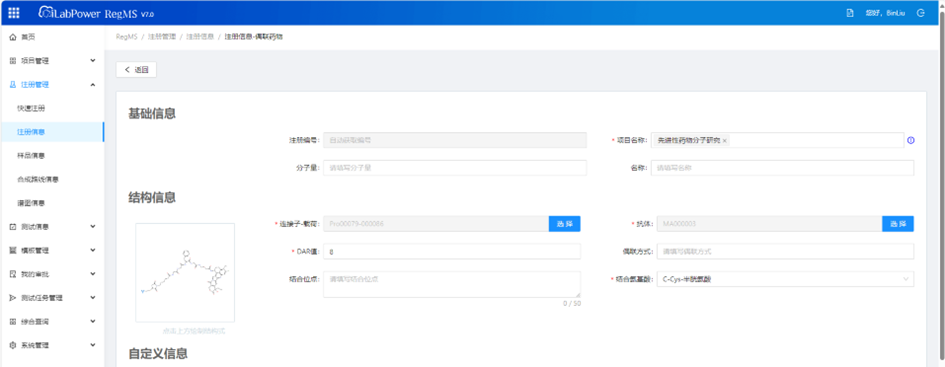945x367 pixels.
Task: Click the 偶联方式 input field
Action: point(785,251)
